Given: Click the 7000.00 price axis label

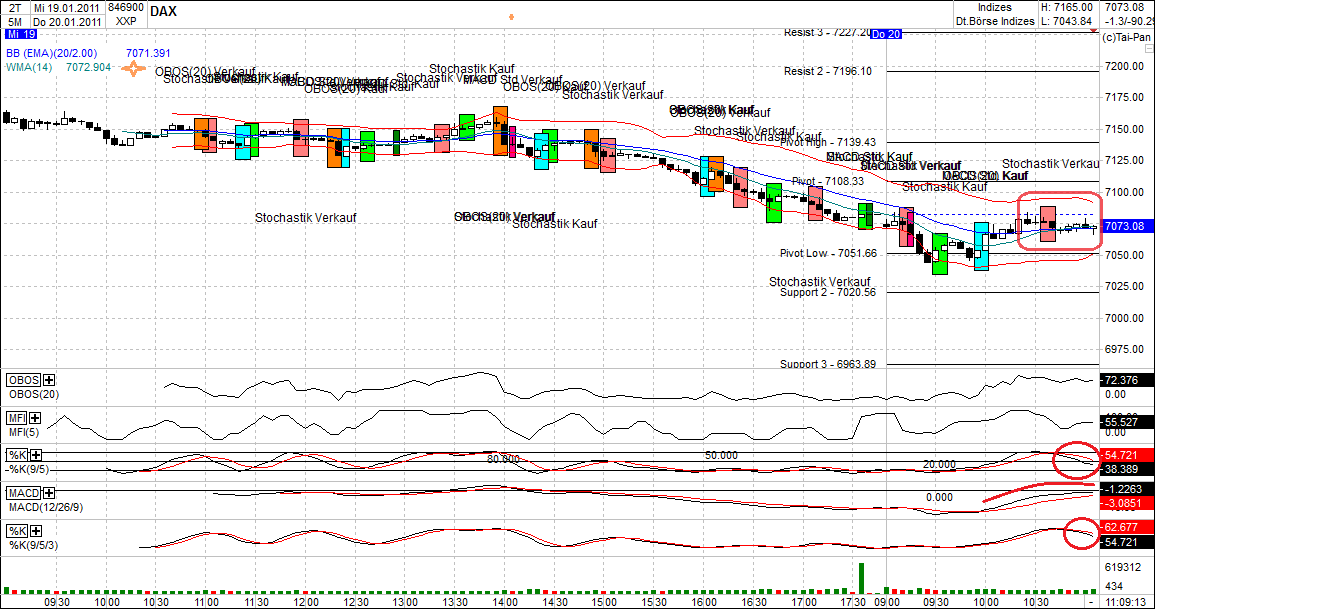Looking at the screenshot, I should tap(1124, 317).
